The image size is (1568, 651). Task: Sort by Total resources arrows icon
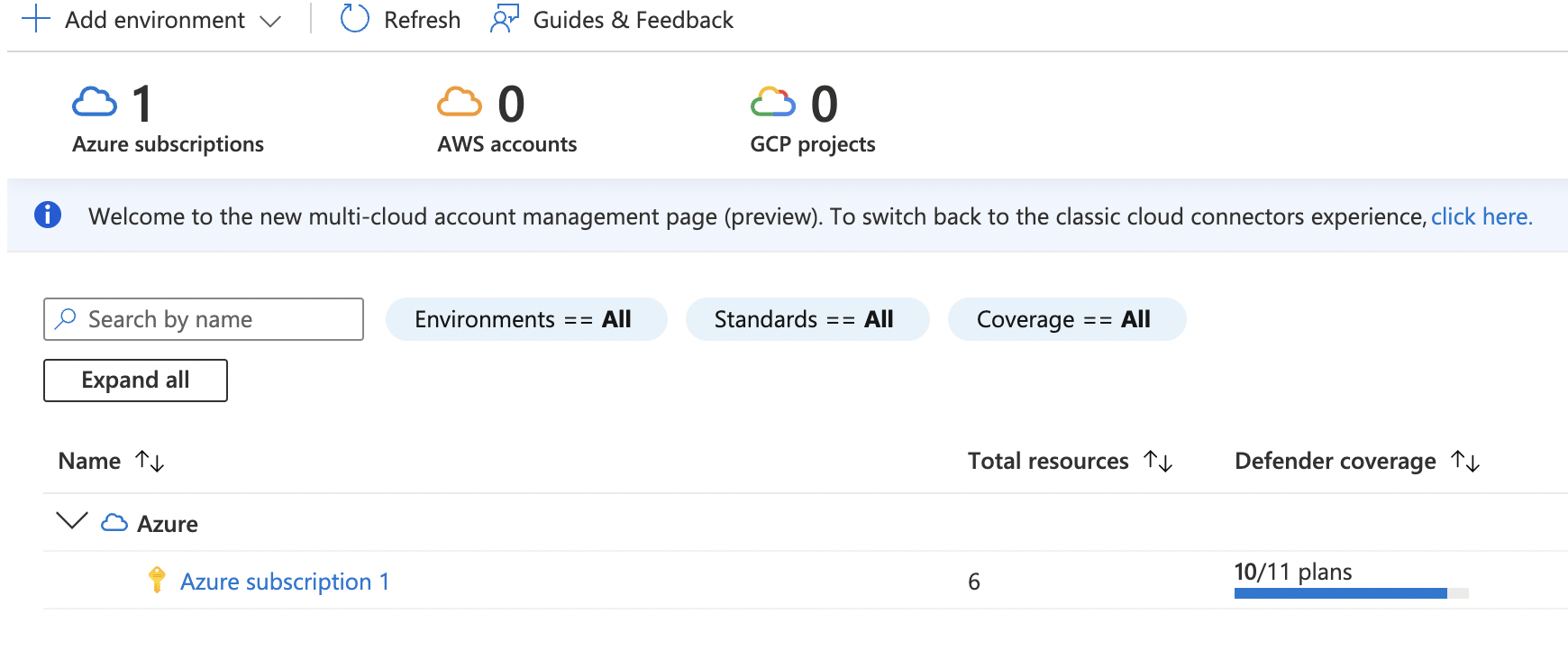pos(1158,461)
